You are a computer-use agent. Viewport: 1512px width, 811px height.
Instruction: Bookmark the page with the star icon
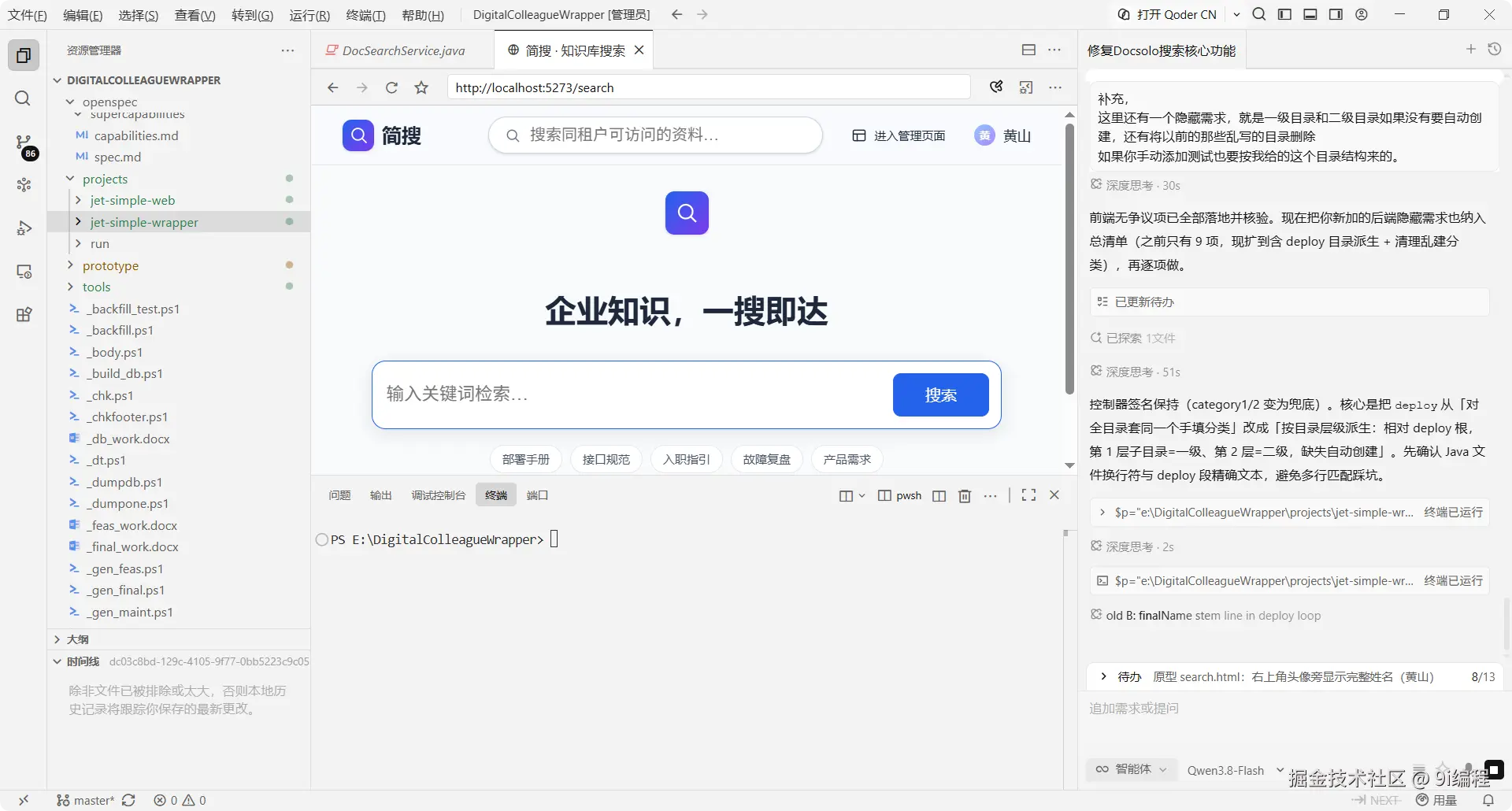(x=421, y=87)
